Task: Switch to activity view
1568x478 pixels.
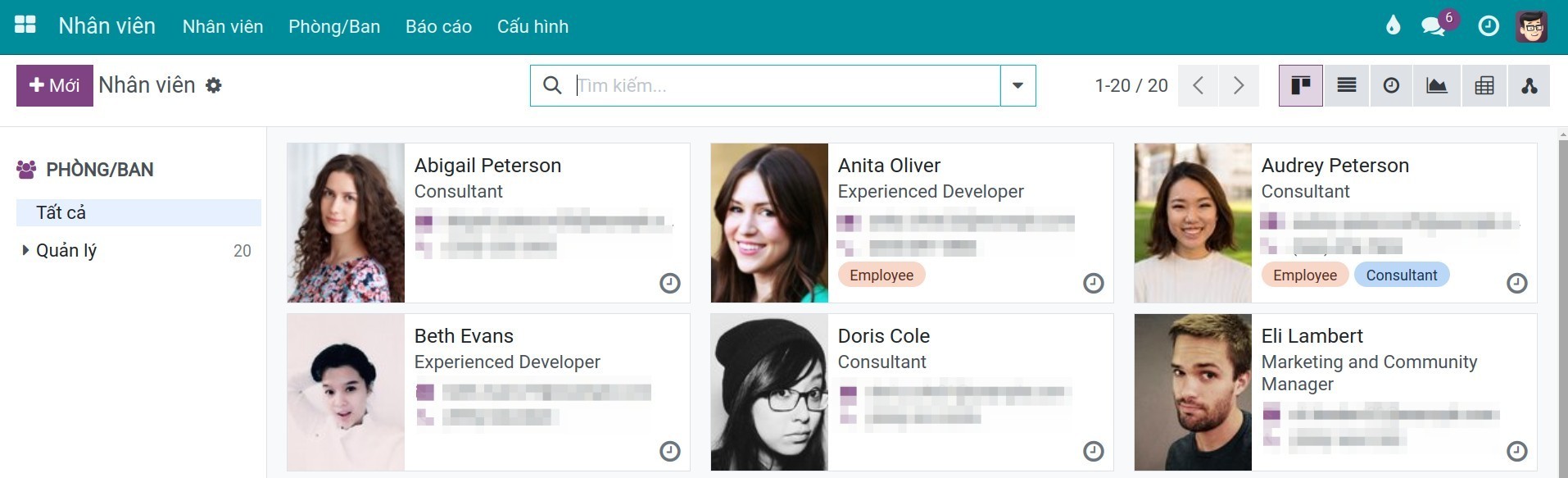Action: (1391, 85)
